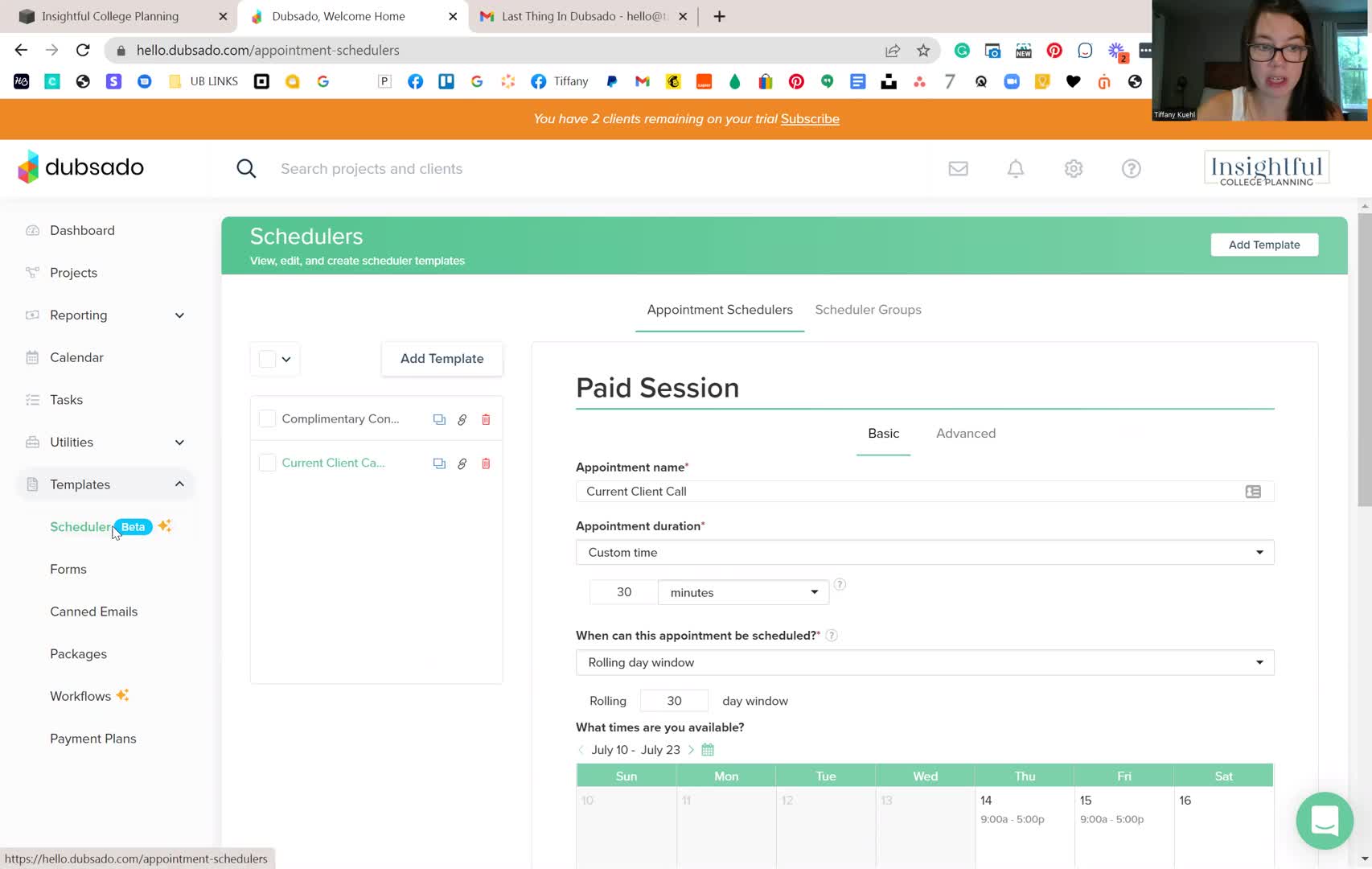The height and width of the screenshot is (869, 1372).
Task: Open Calendar in sidebar
Action: point(76,357)
